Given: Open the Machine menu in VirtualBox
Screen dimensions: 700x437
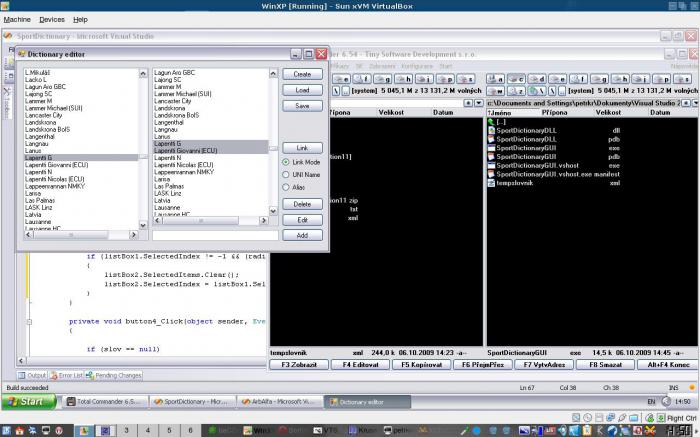Looking at the screenshot, I should click(17, 20).
